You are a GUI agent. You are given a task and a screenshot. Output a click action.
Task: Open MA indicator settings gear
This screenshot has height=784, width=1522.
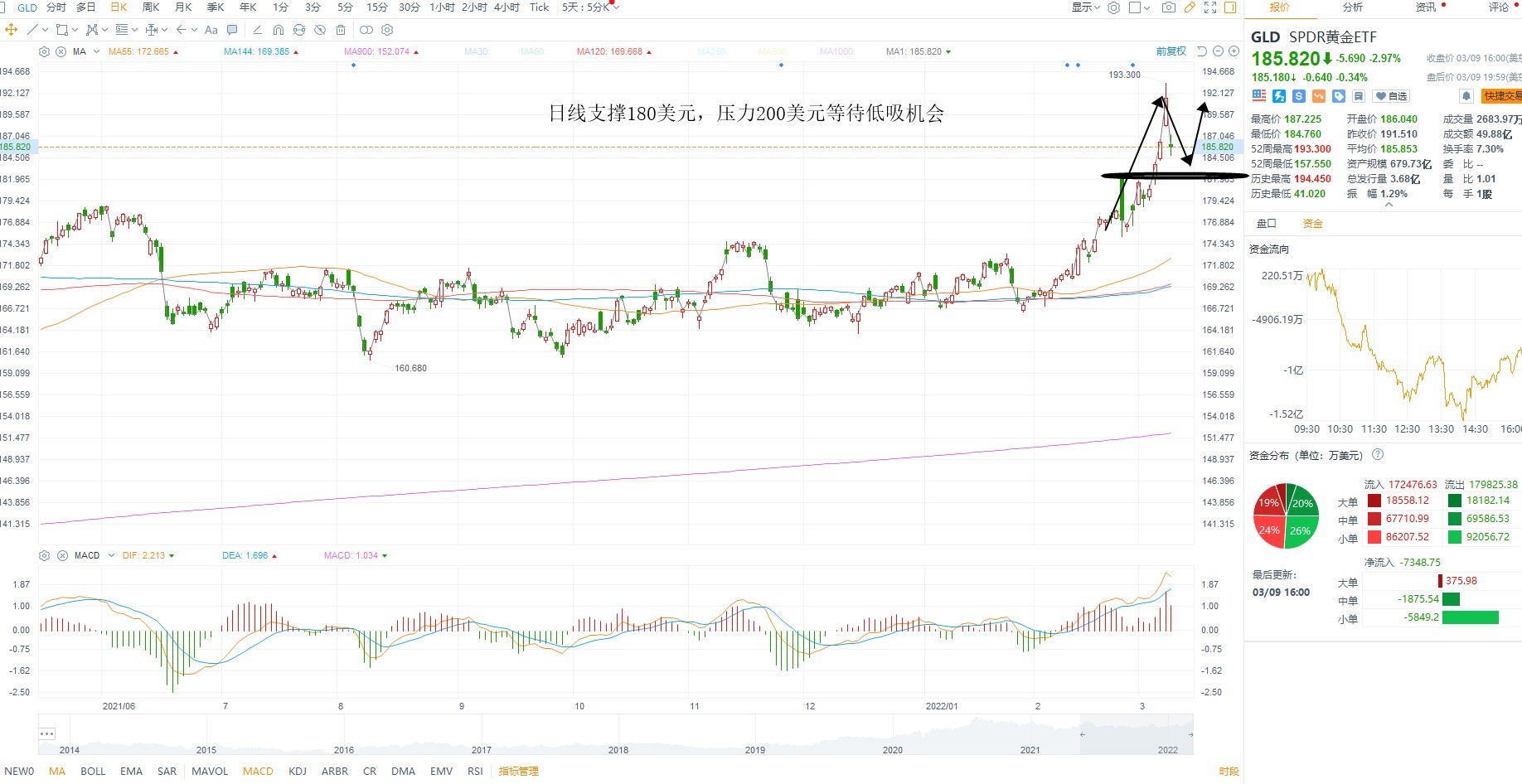click(x=44, y=51)
